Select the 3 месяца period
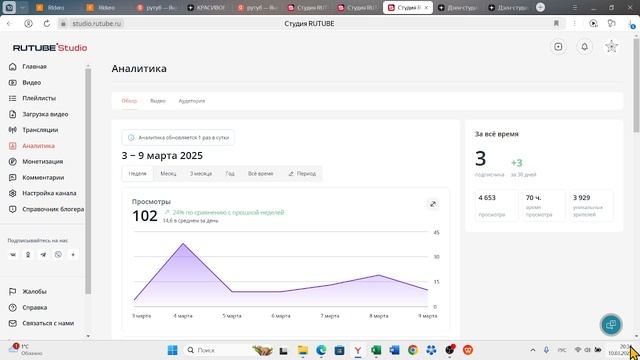 click(x=201, y=173)
